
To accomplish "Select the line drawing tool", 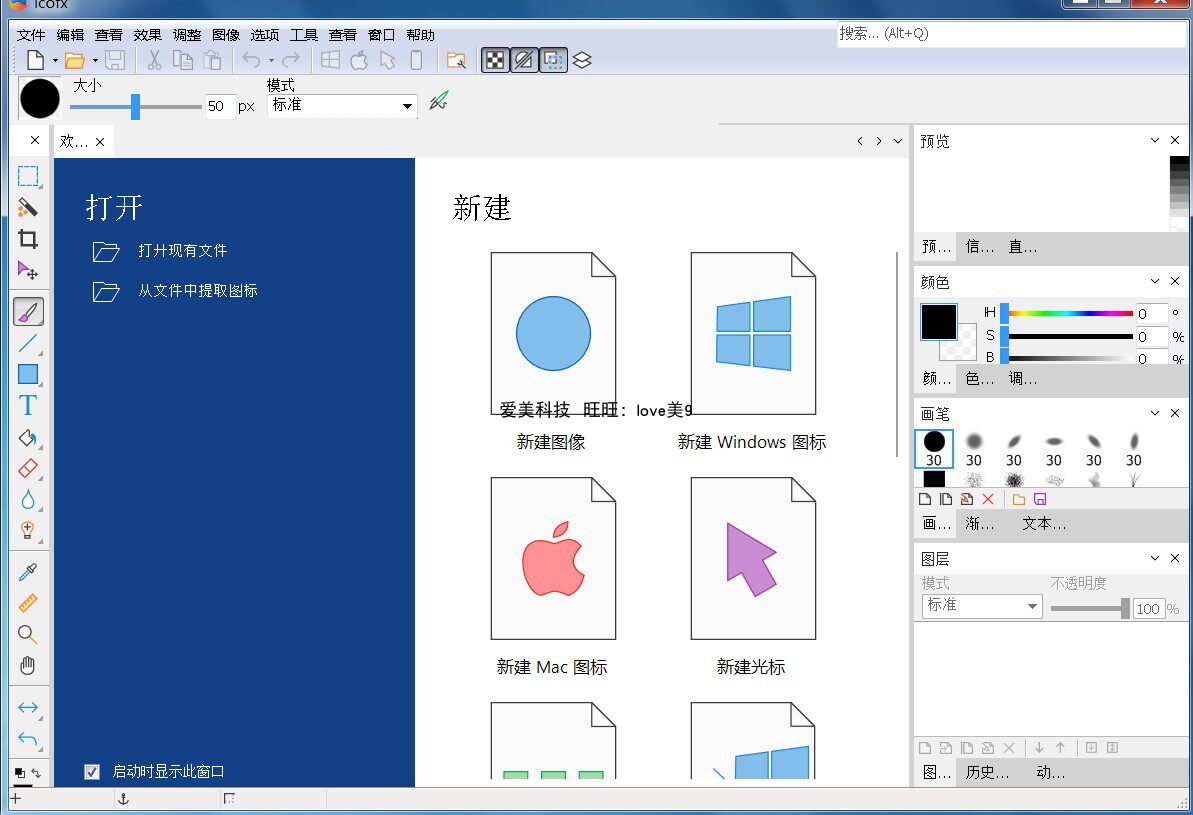I will tap(28, 343).
